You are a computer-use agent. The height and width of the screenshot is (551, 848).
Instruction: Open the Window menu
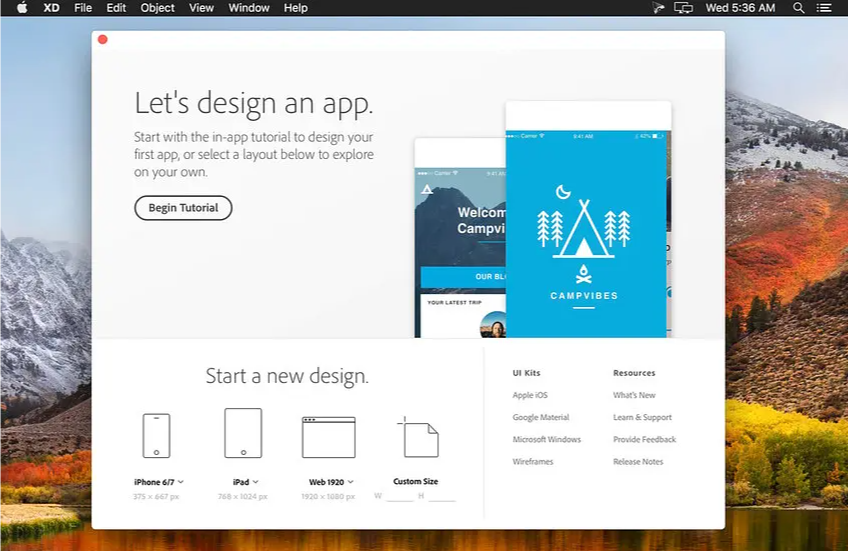tap(249, 8)
